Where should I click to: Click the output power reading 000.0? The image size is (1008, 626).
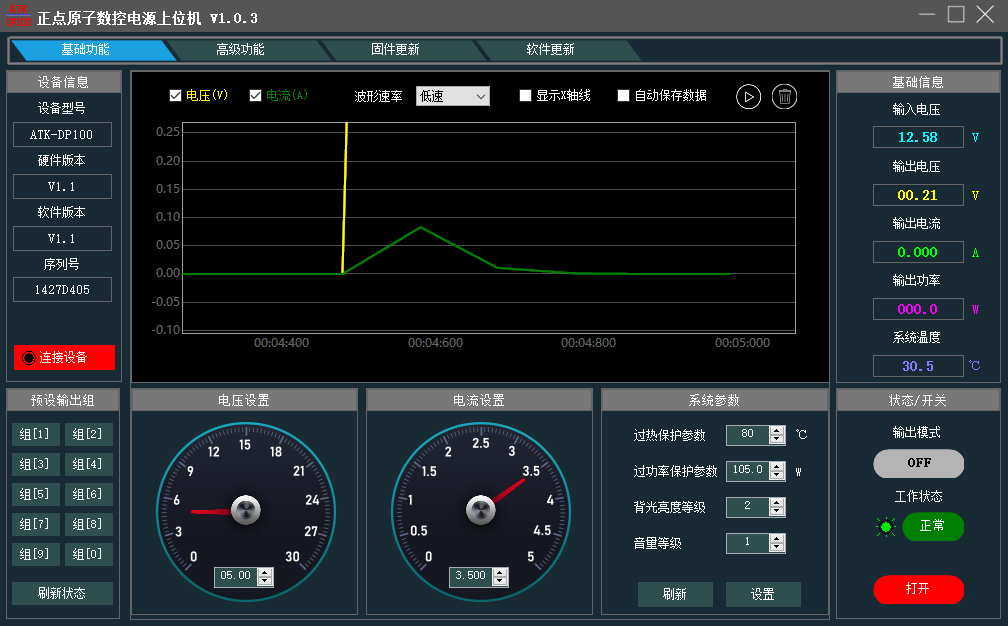pos(918,309)
